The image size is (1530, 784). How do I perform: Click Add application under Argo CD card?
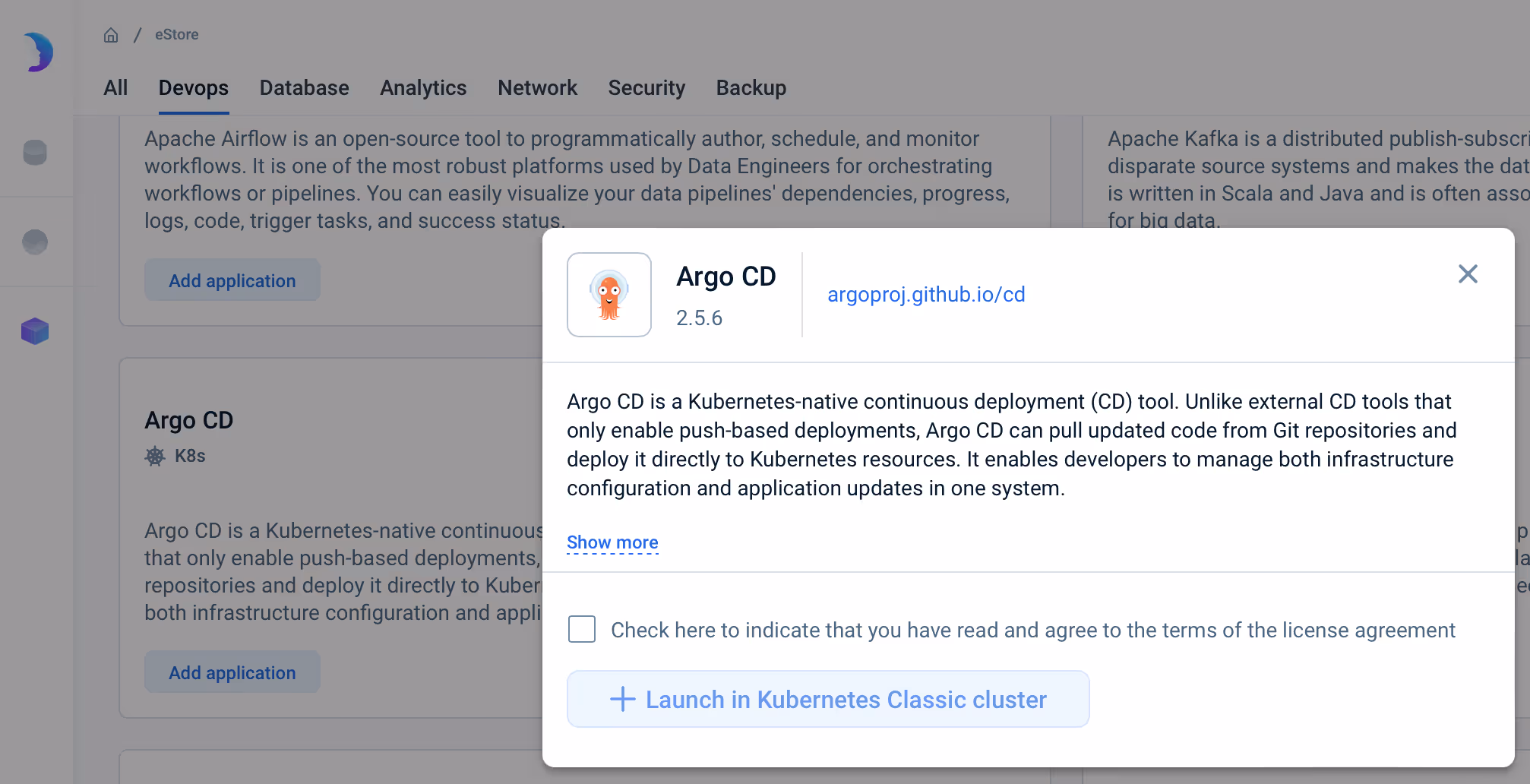pos(232,672)
